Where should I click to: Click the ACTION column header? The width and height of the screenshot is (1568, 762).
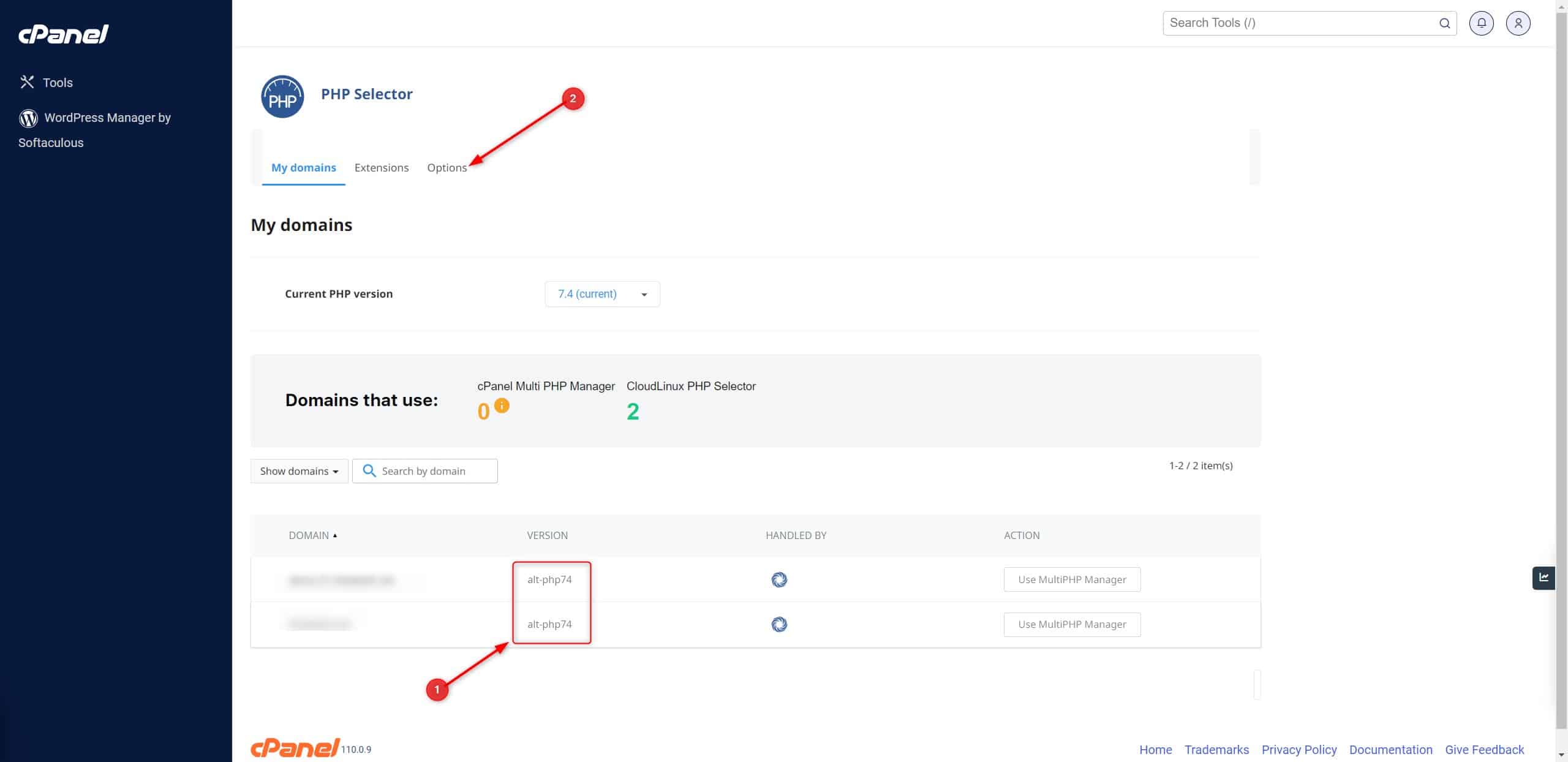(x=1022, y=535)
